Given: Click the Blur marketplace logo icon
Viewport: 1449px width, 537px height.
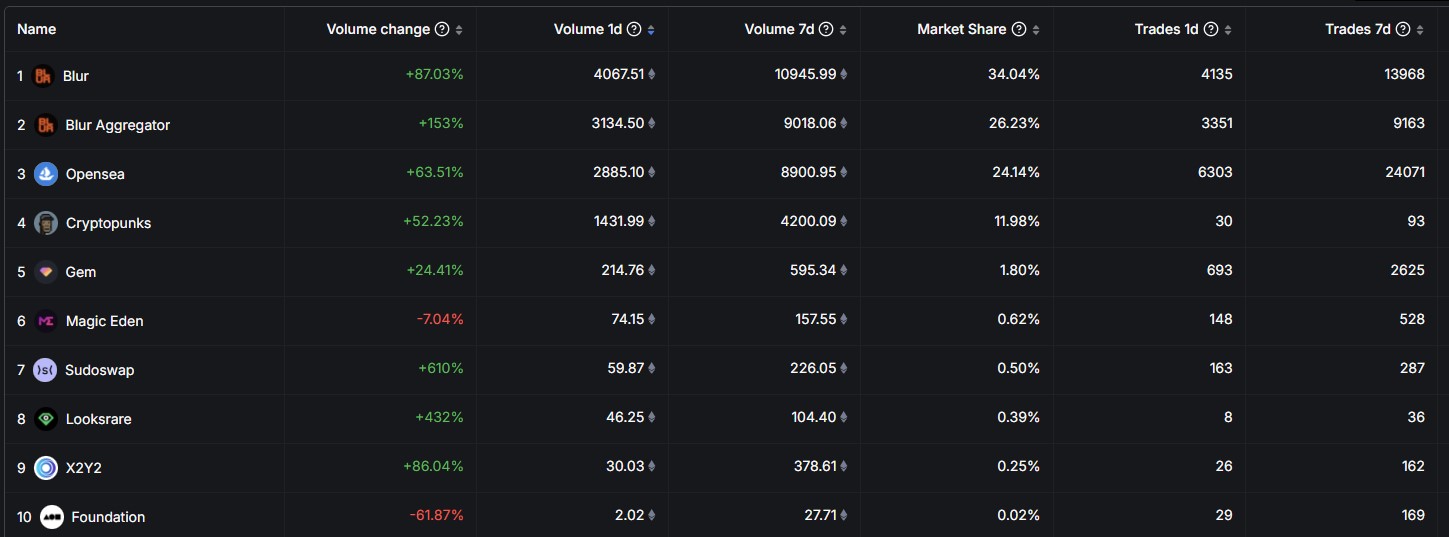Looking at the screenshot, I should pyautogui.click(x=43, y=76).
